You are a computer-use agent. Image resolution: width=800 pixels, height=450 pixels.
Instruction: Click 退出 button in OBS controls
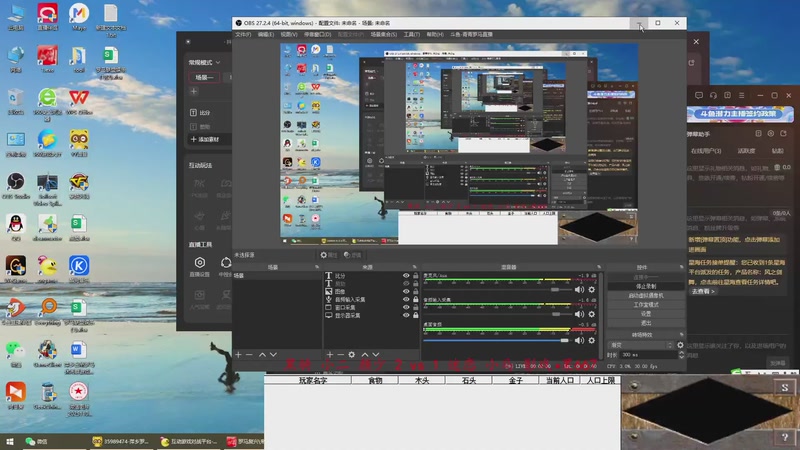coord(646,323)
